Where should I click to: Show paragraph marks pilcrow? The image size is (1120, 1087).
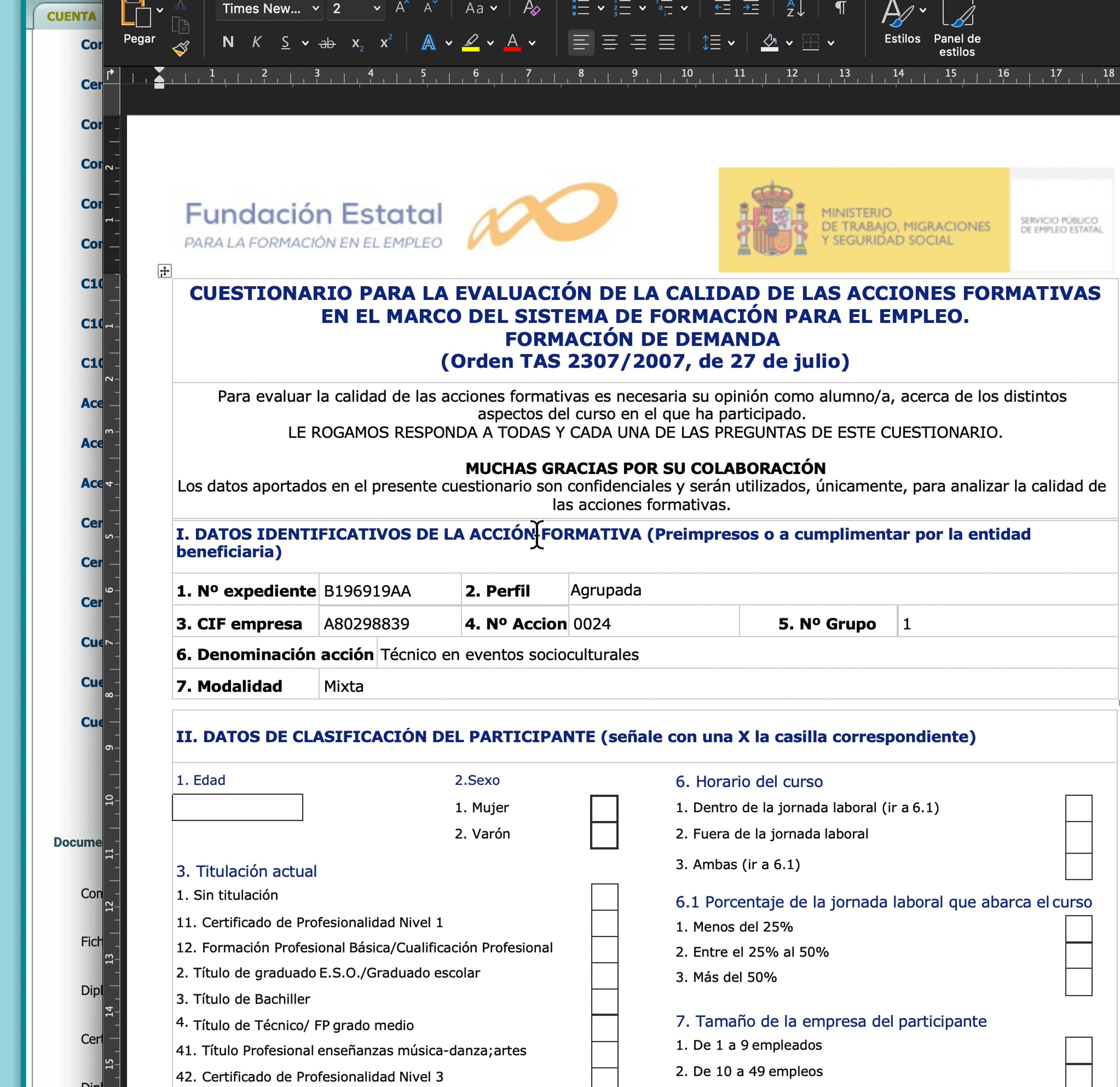pyautogui.click(x=840, y=7)
